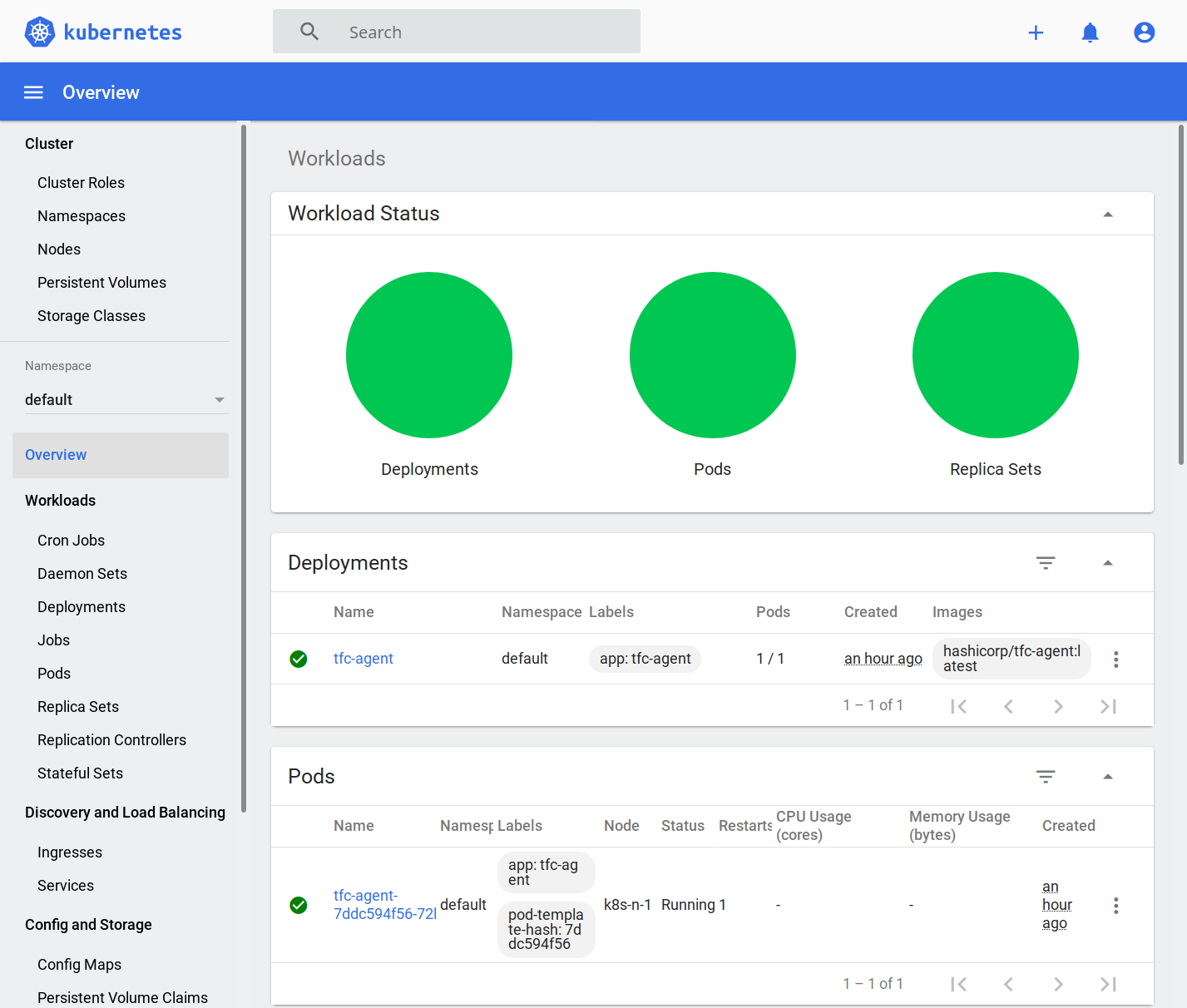The height and width of the screenshot is (1008, 1187).
Task: Open Persistent Volume Claims in sidebar
Action: (x=122, y=998)
